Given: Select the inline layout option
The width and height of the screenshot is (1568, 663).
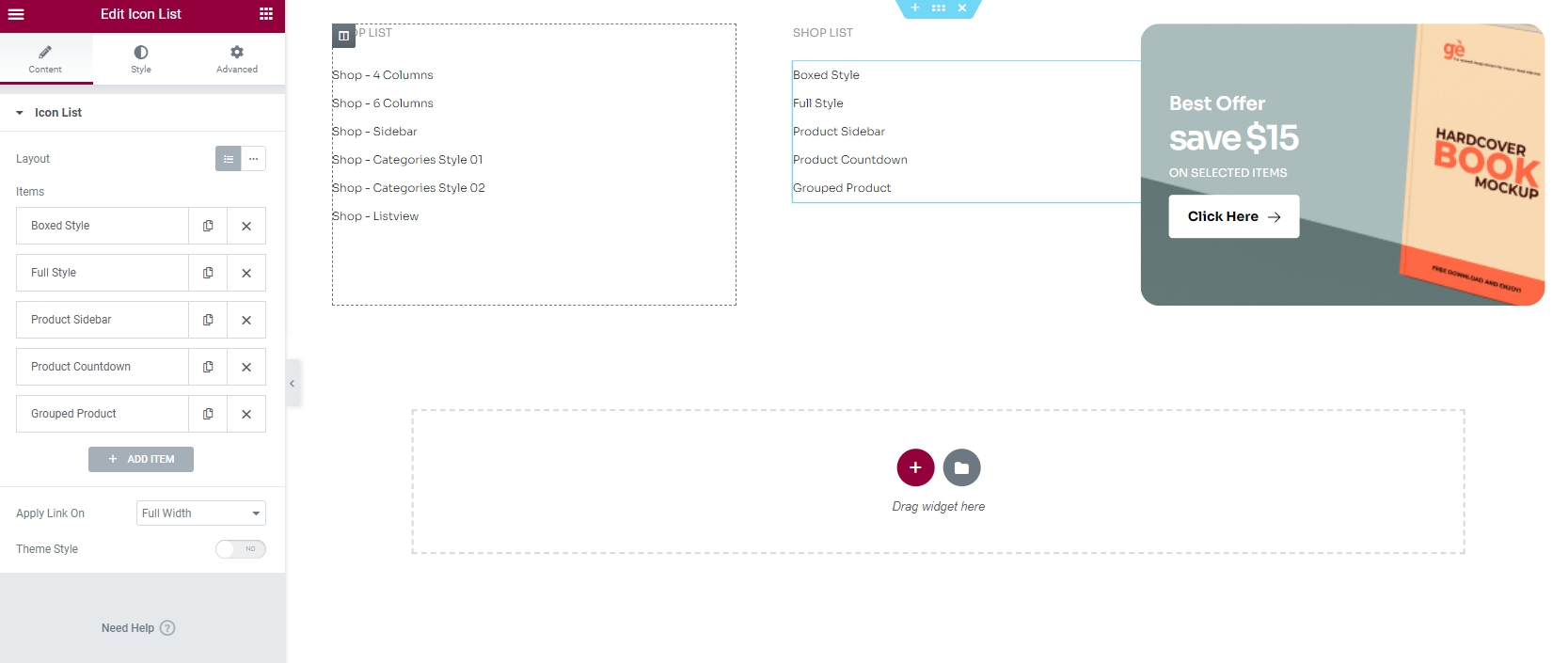Looking at the screenshot, I should click(254, 159).
